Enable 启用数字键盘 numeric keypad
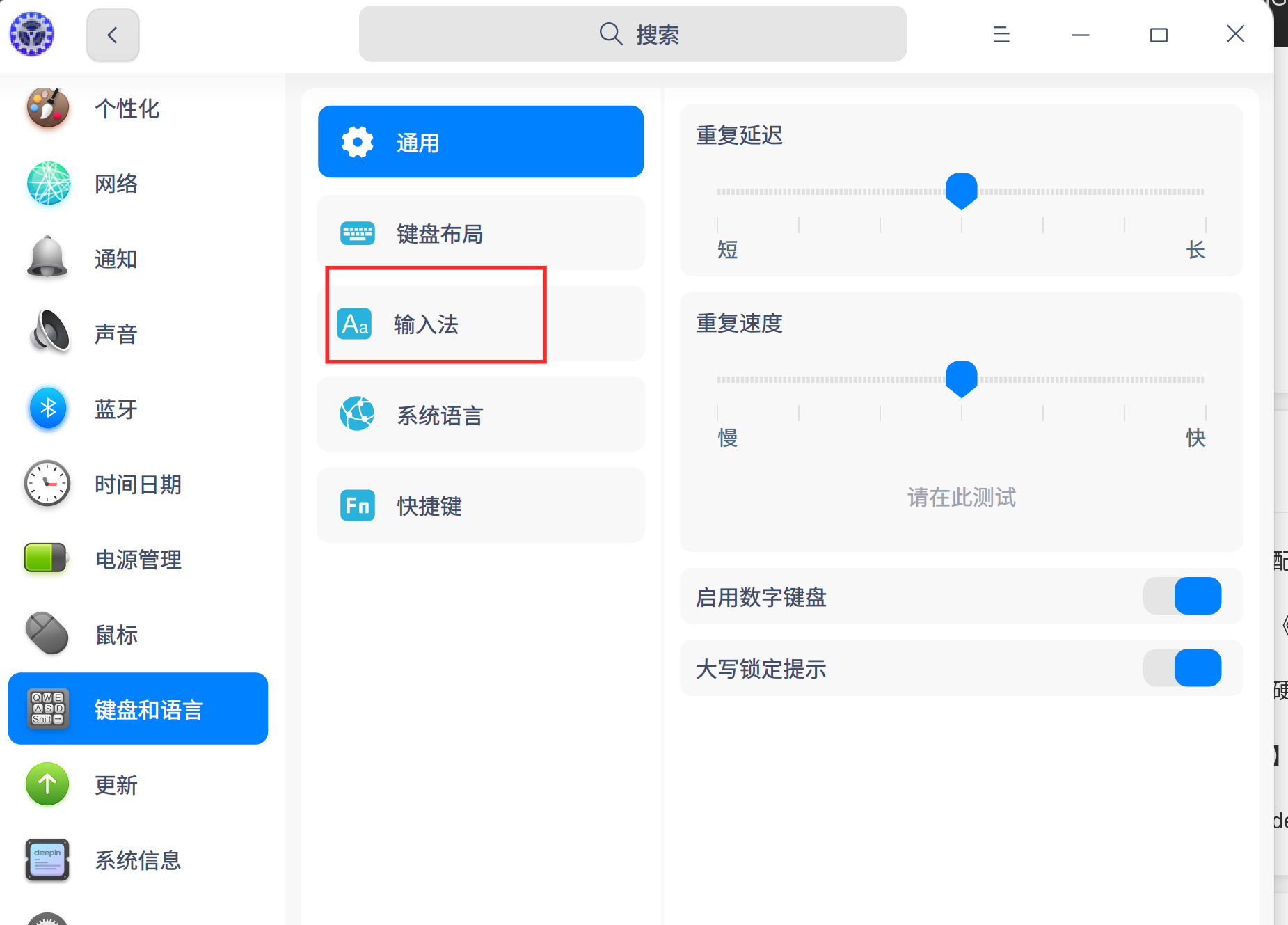The height and width of the screenshot is (925, 1288). (x=1182, y=596)
